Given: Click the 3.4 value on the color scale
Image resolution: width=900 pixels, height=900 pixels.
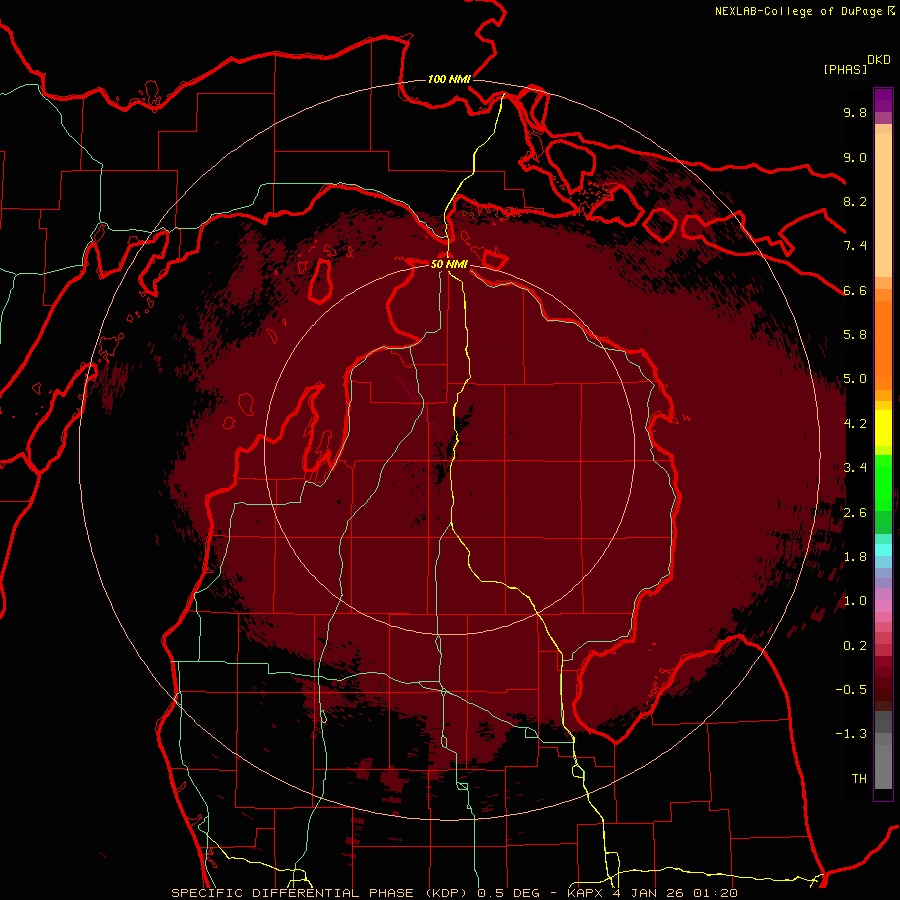Looking at the screenshot, I should [x=855, y=468].
